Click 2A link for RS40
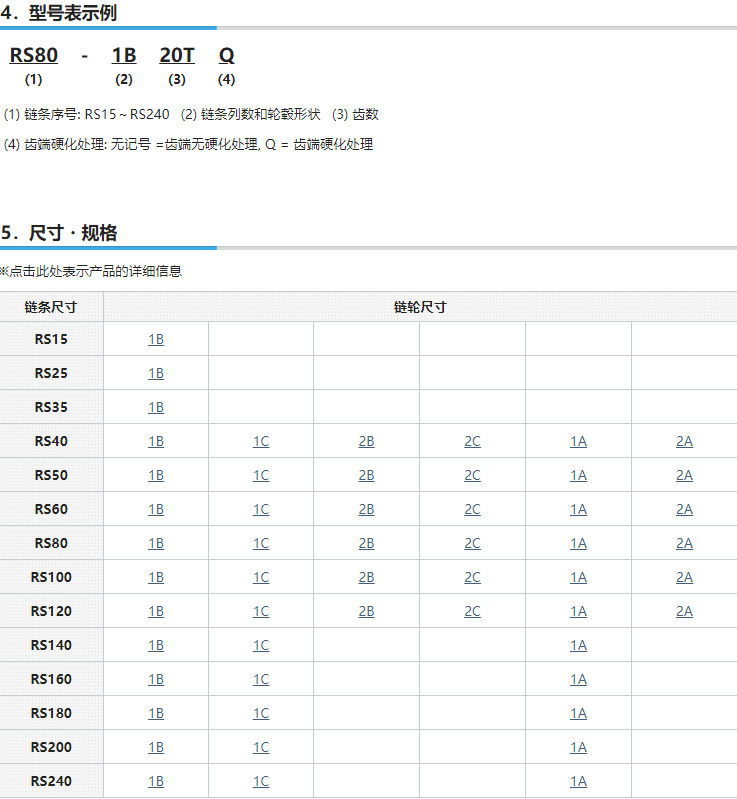The height and width of the screenshot is (799, 737). (x=684, y=441)
